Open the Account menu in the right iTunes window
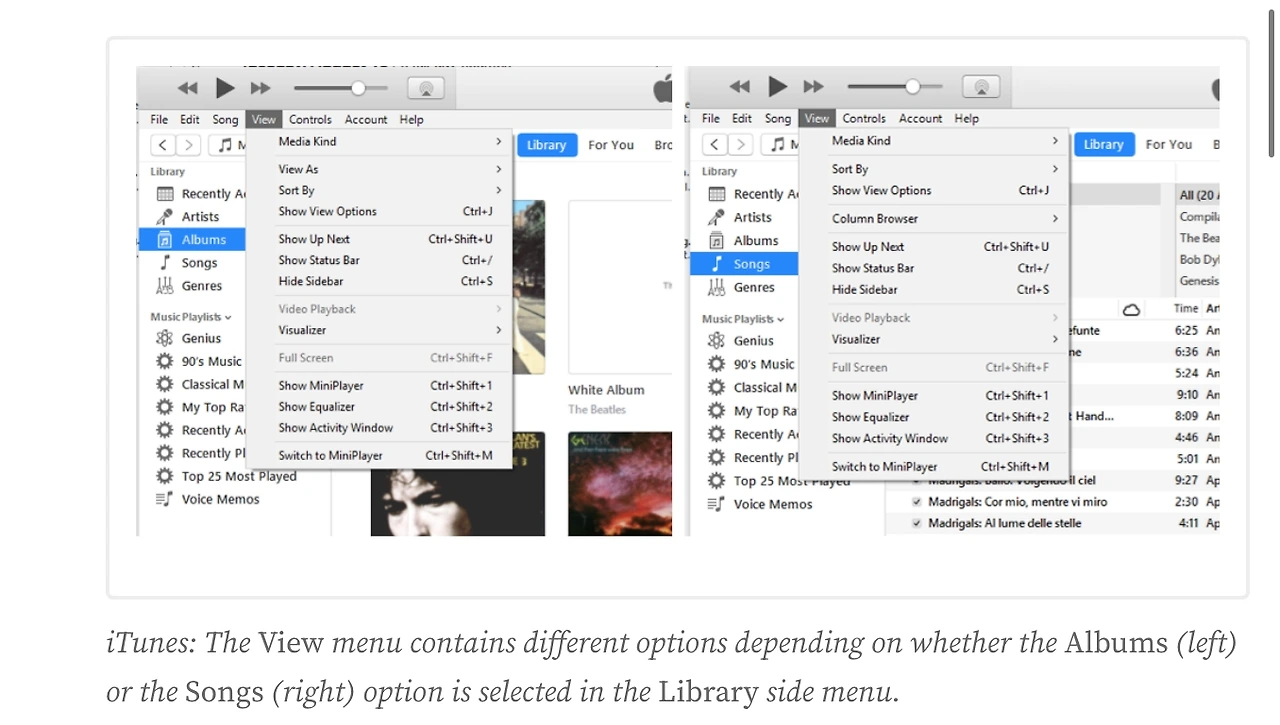 point(920,118)
